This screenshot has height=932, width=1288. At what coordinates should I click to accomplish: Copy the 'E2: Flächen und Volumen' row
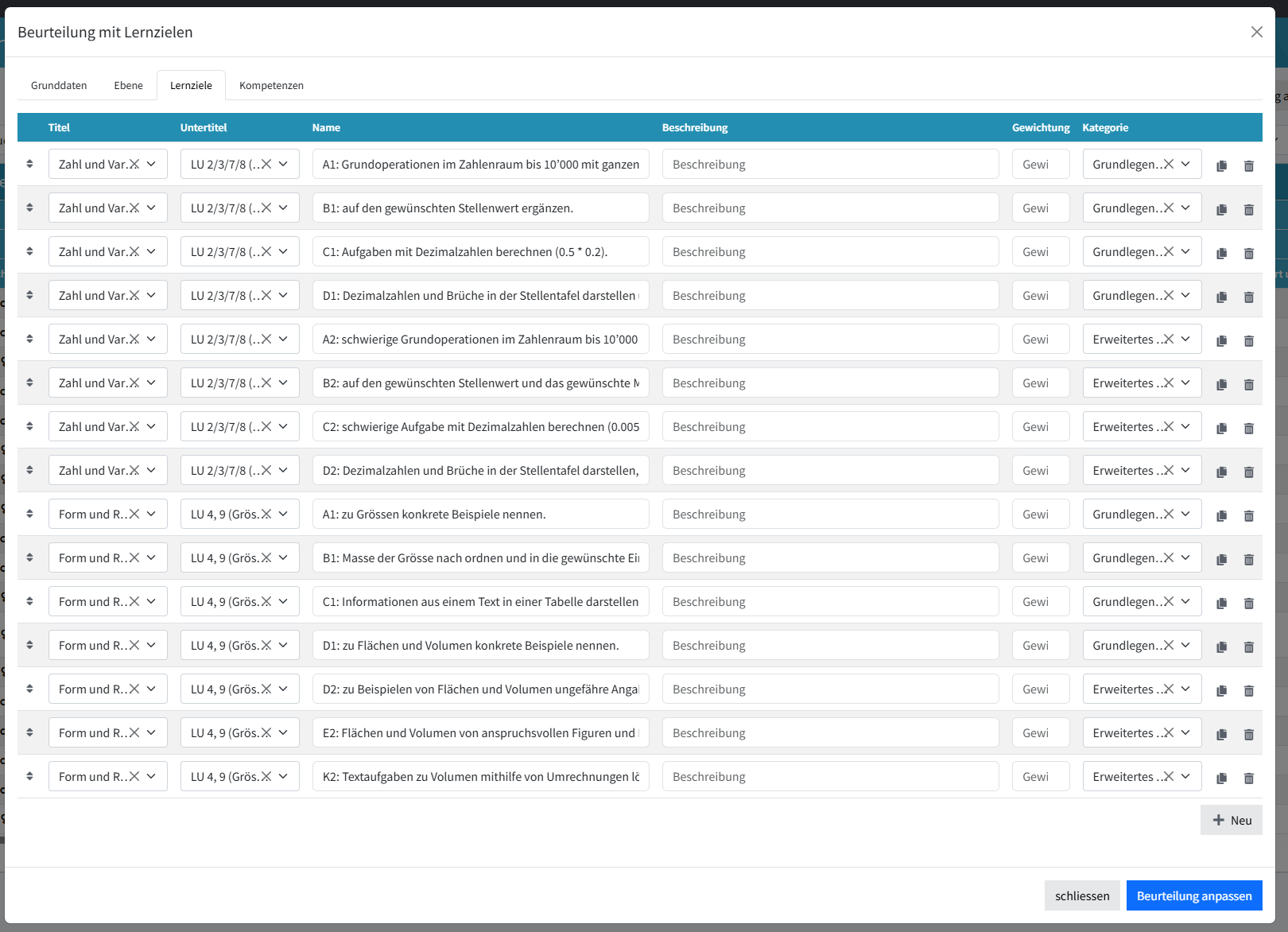click(x=1222, y=734)
